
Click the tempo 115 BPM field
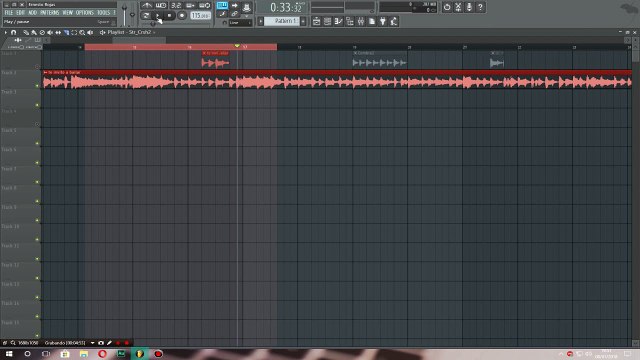[200, 16]
